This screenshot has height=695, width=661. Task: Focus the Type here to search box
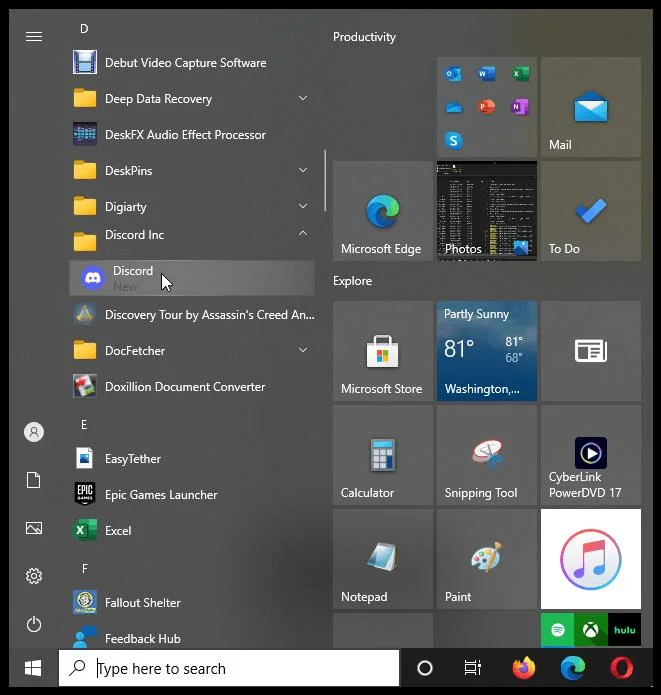coord(229,668)
